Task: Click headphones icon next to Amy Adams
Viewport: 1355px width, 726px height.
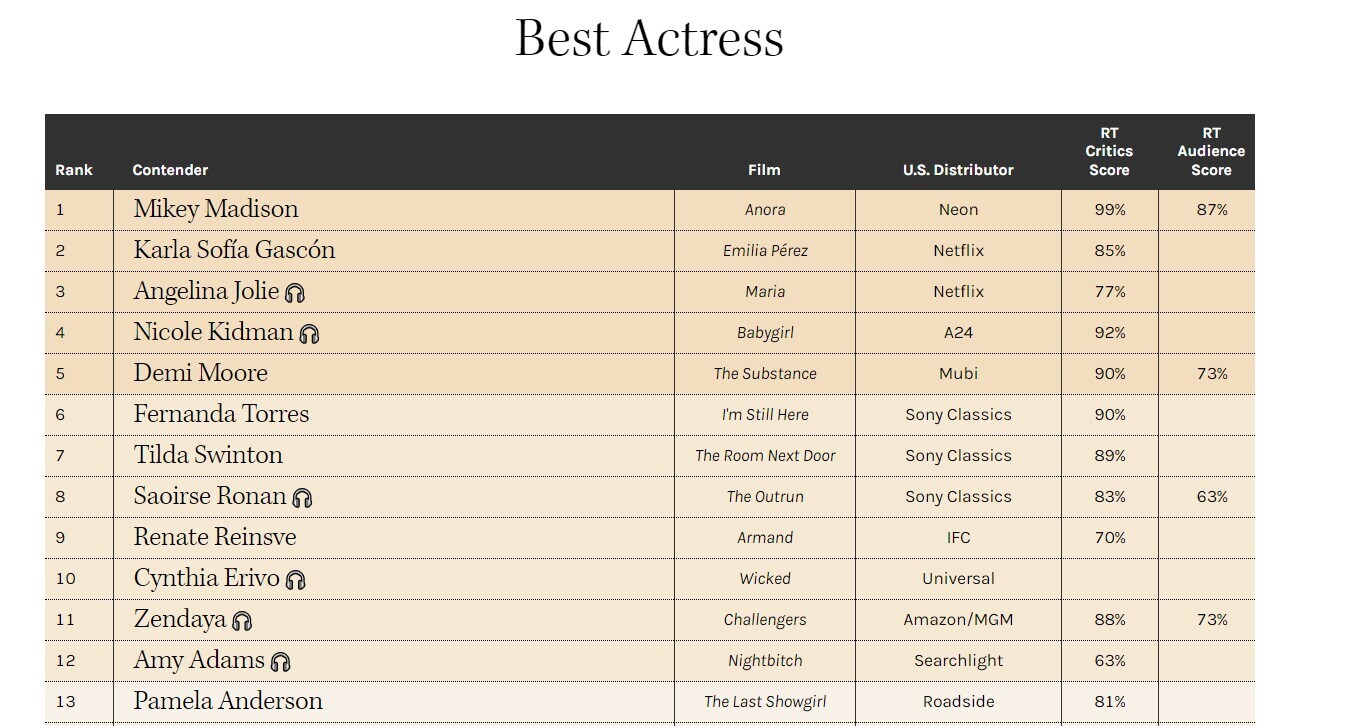Action: (x=280, y=662)
